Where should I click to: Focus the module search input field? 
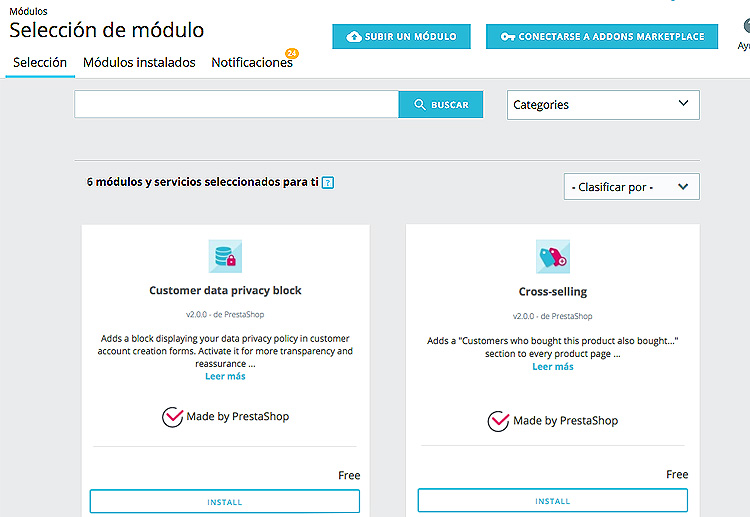coord(236,104)
